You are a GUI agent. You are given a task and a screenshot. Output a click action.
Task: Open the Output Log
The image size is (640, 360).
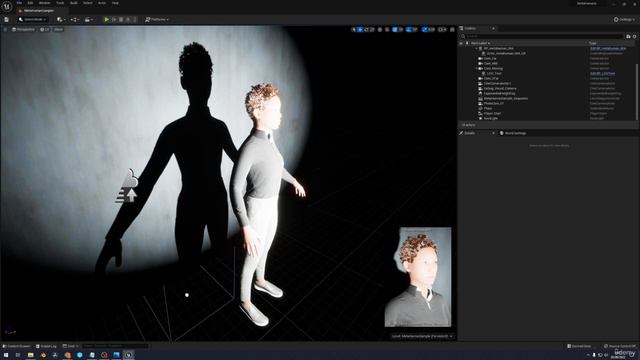[x=46, y=346]
